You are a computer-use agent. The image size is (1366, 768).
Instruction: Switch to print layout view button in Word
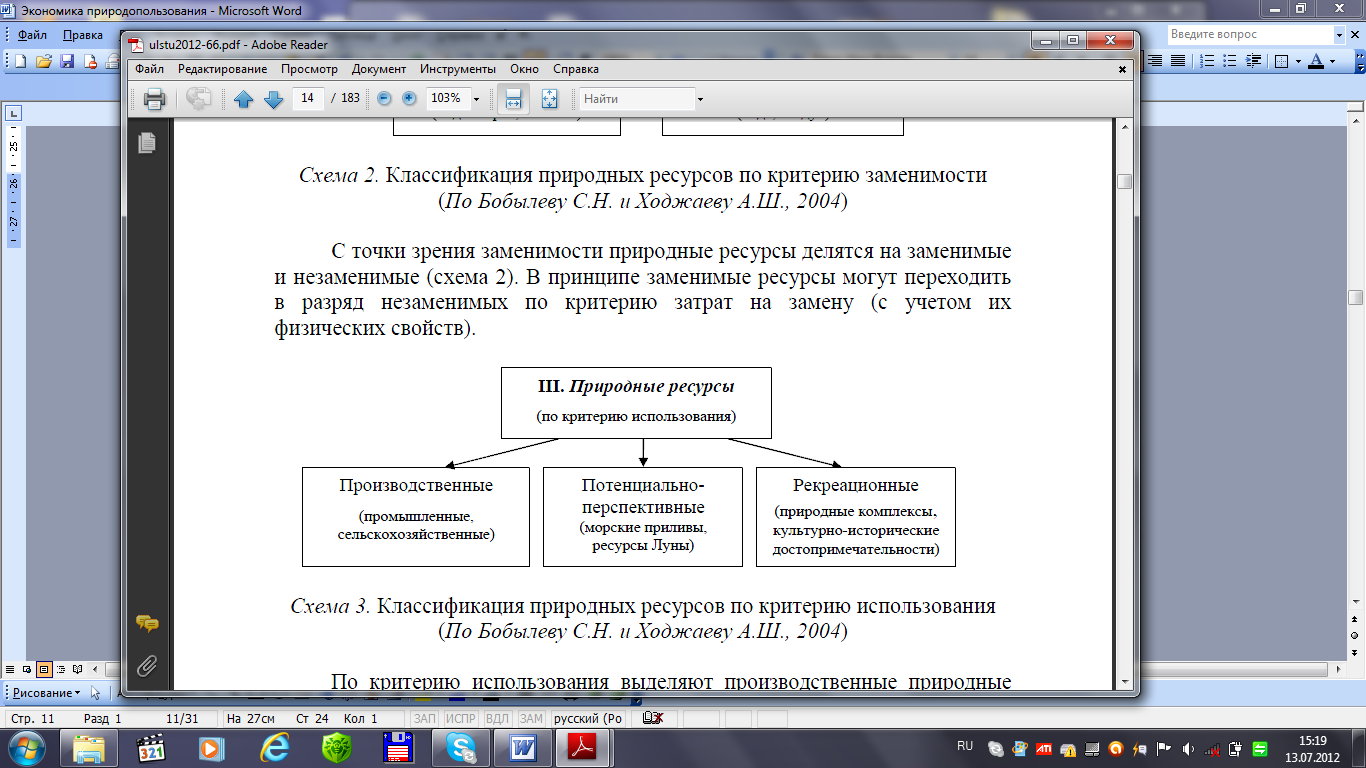pyautogui.click(x=44, y=668)
